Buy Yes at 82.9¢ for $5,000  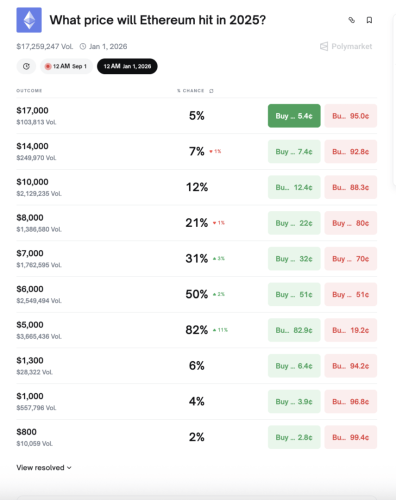[294, 330]
